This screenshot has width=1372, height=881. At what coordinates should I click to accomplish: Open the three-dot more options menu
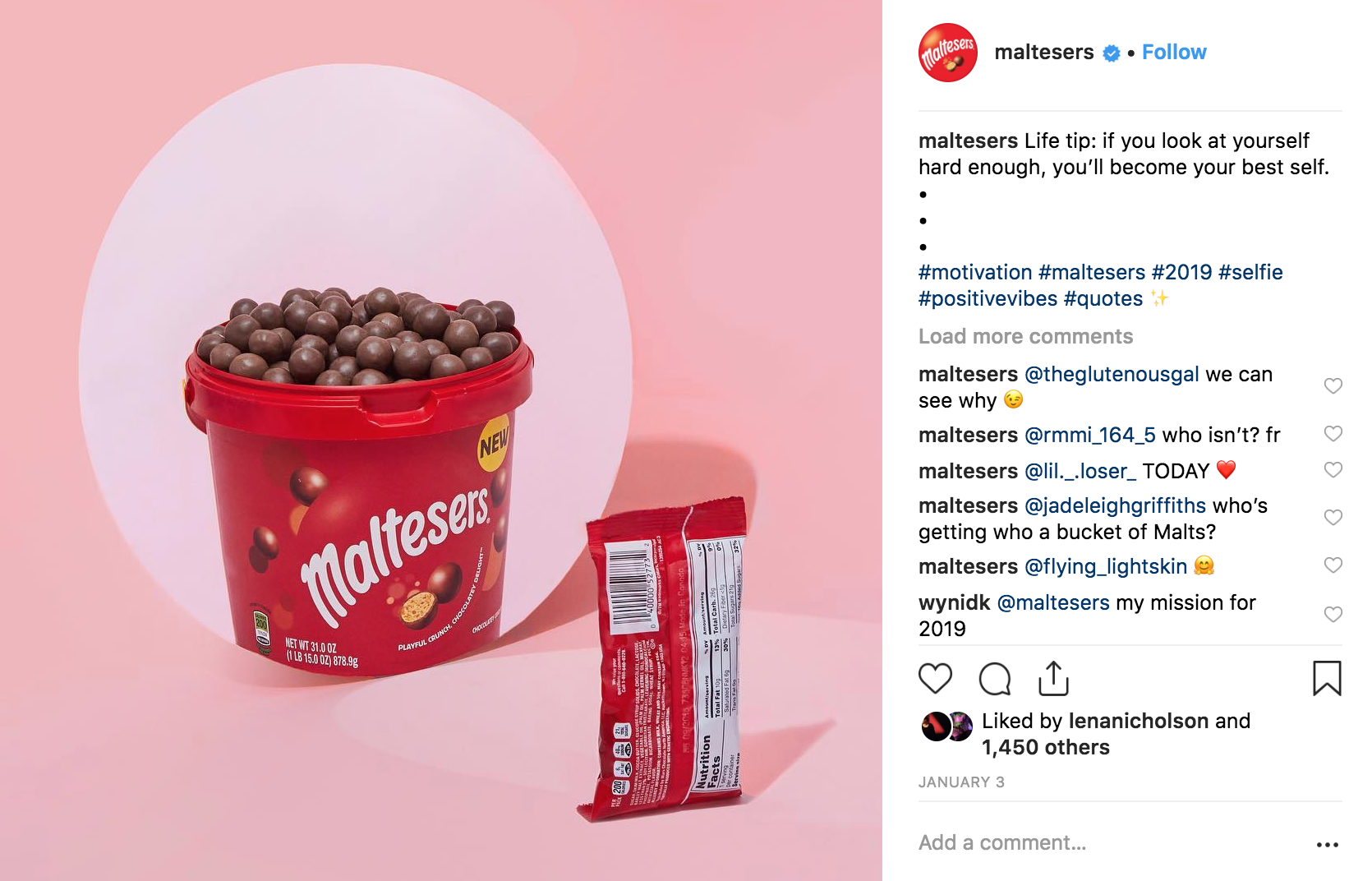pyautogui.click(x=1327, y=844)
